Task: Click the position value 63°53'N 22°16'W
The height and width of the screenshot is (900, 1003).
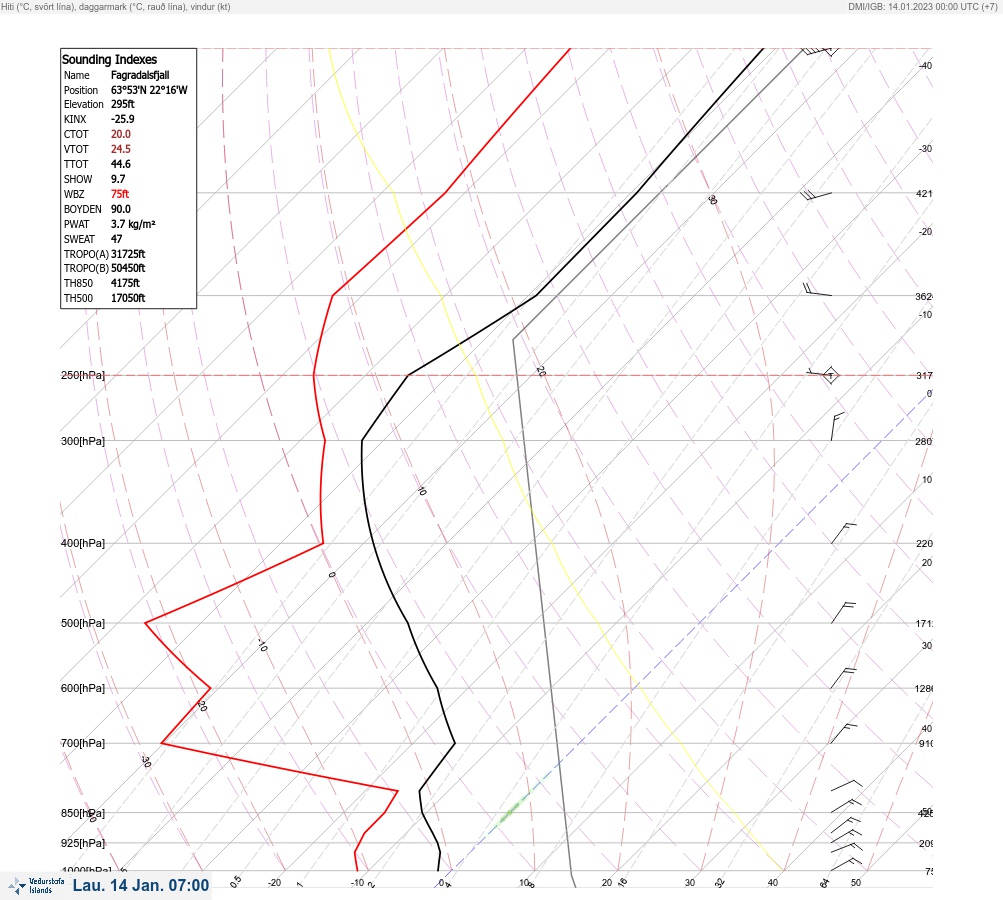Action: pos(149,90)
